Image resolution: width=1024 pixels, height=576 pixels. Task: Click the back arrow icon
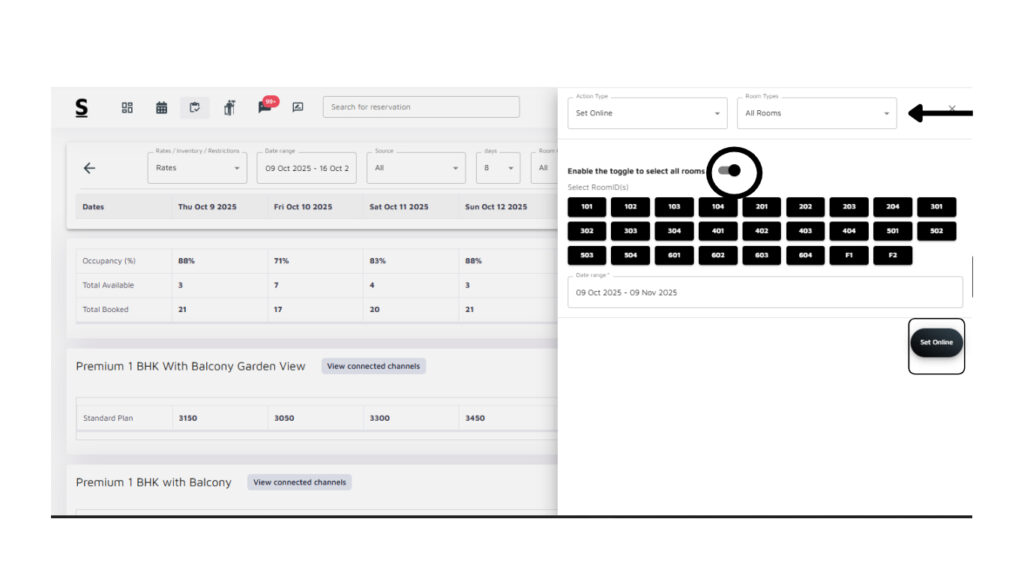(x=89, y=168)
